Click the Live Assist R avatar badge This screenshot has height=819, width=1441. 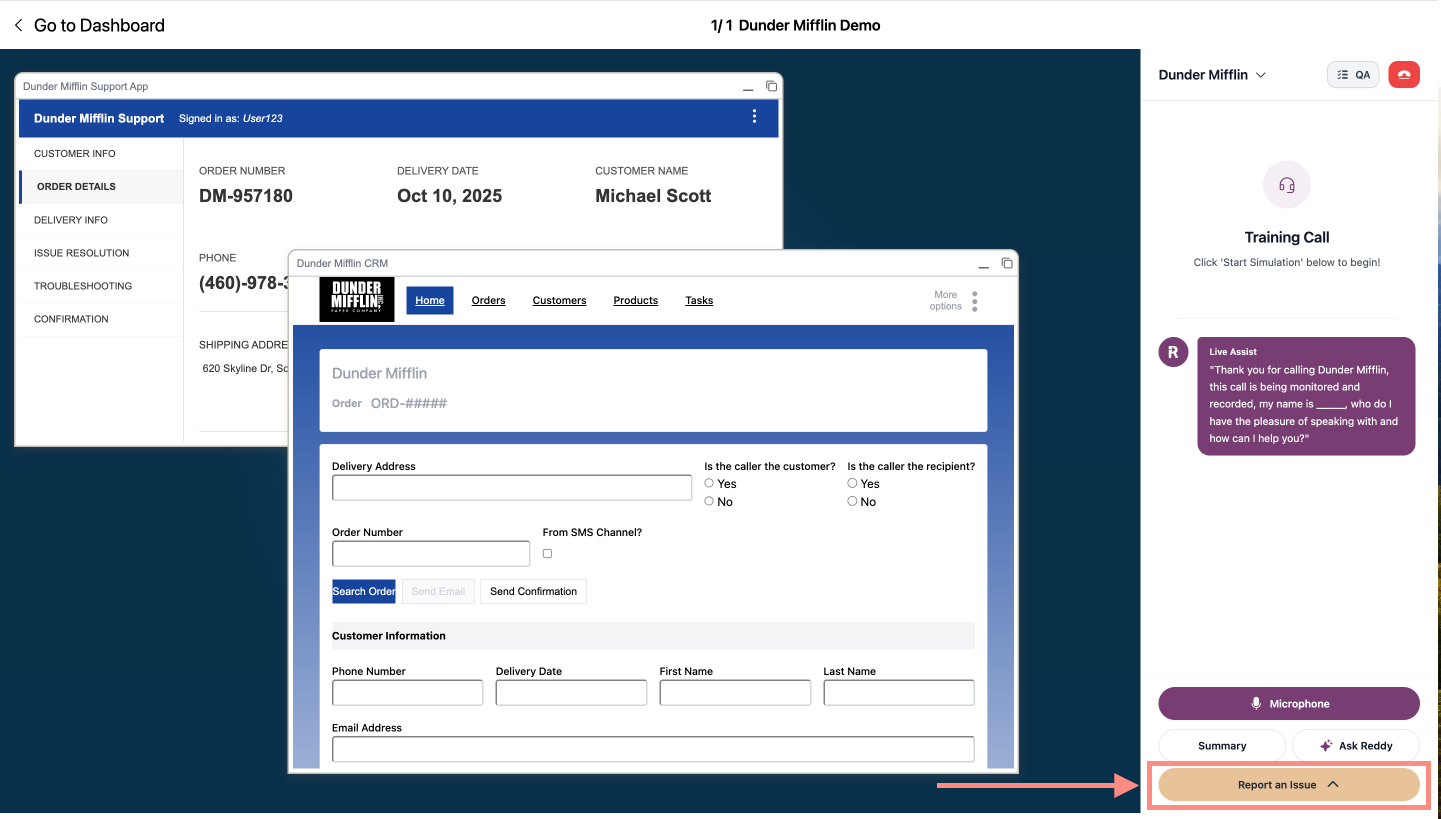1173,352
